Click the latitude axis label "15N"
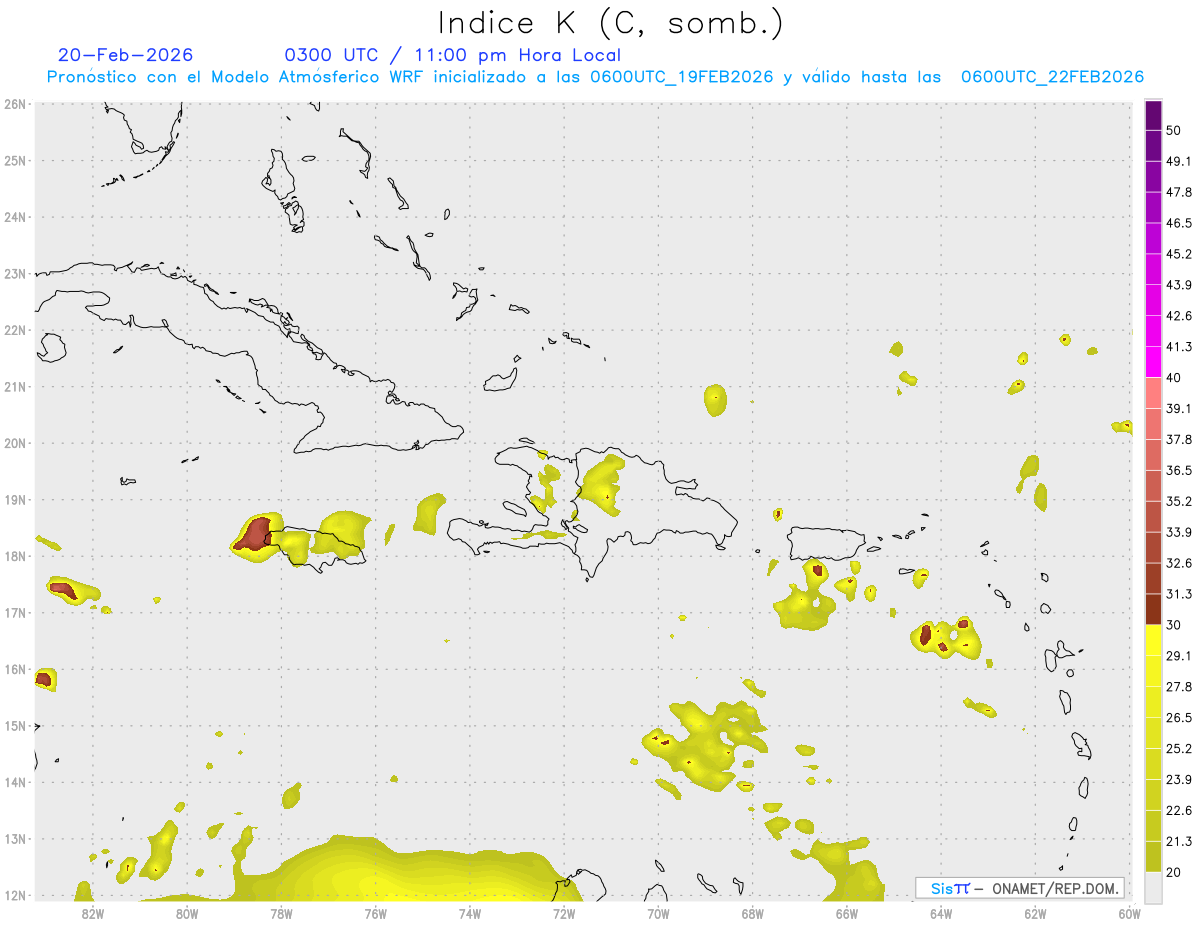The width and height of the screenshot is (1200, 927). pos(14,725)
